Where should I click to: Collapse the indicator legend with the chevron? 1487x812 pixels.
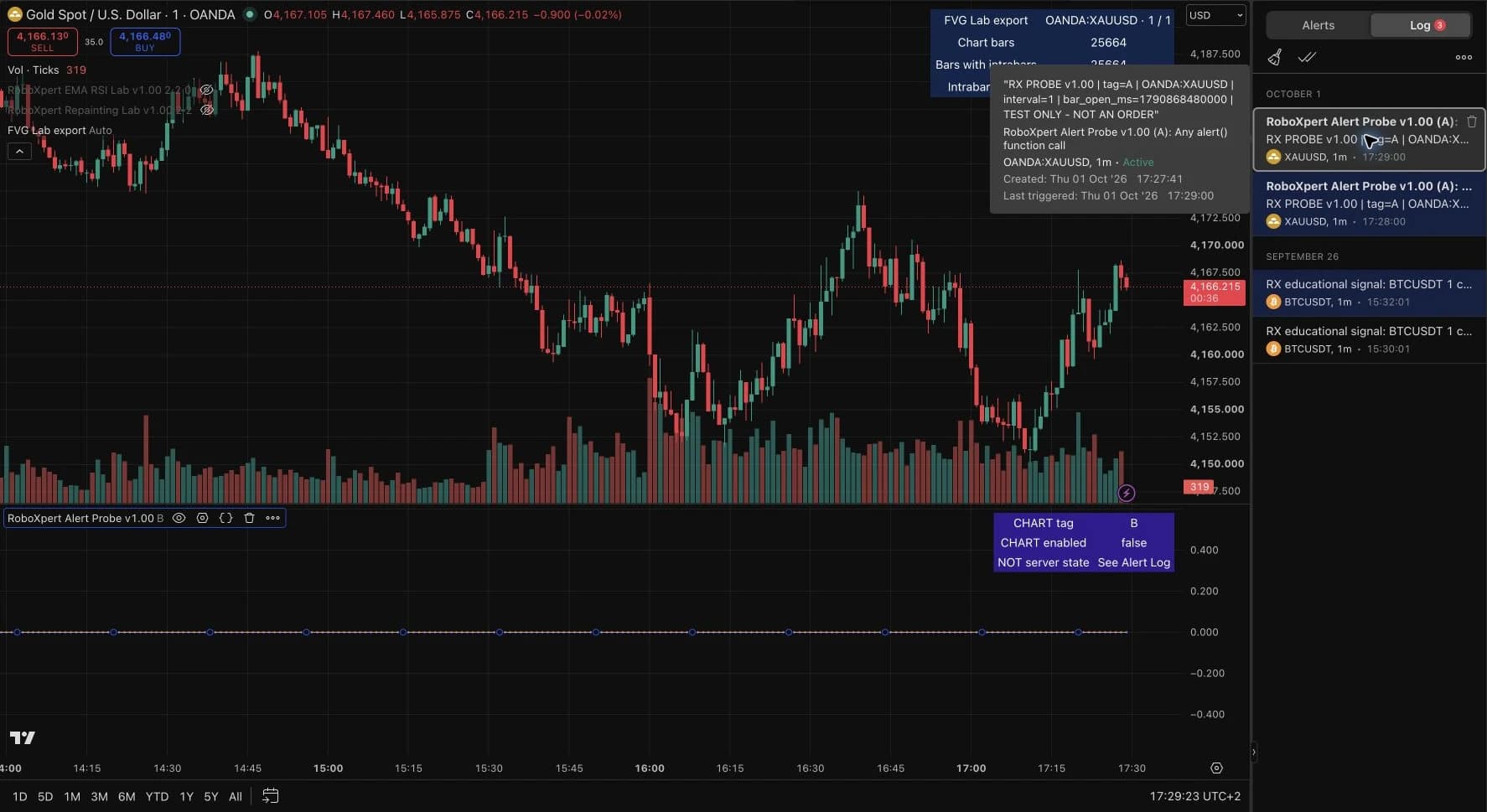[19, 151]
